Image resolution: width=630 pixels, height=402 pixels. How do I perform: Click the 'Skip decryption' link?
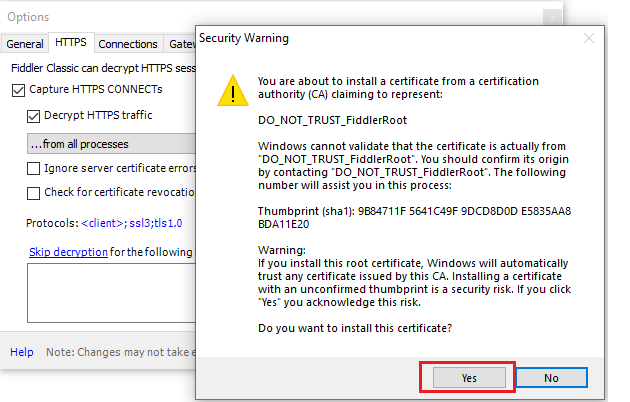(68, 252)
